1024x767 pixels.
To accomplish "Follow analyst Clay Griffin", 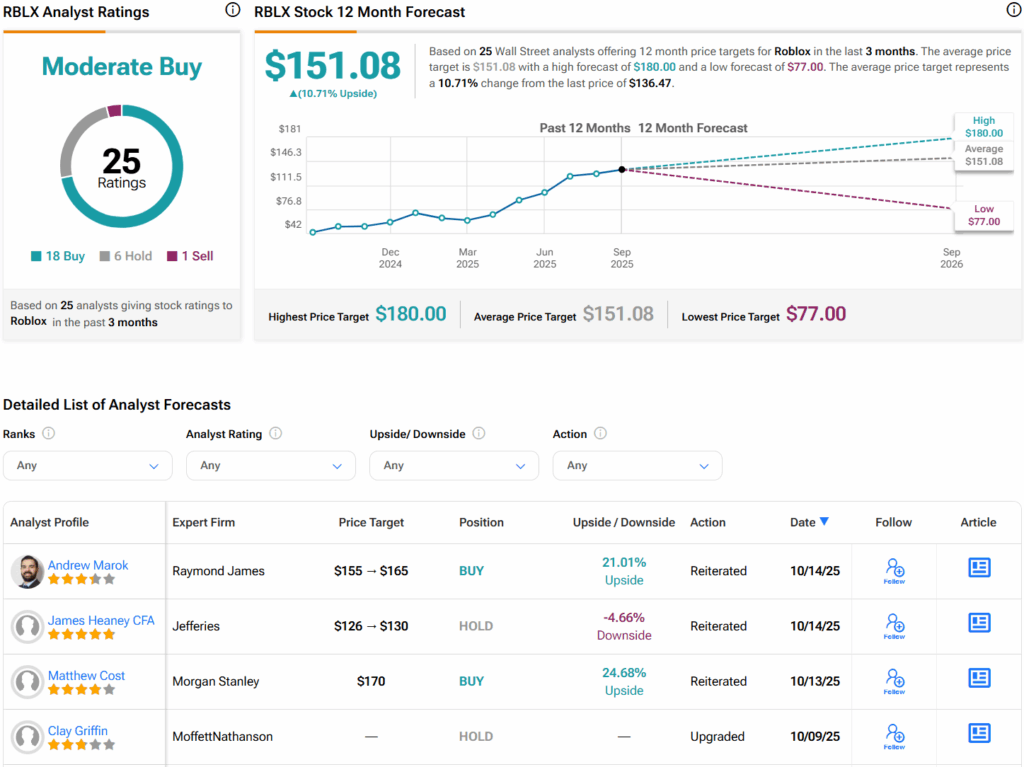I will click(x=894, y=736).
